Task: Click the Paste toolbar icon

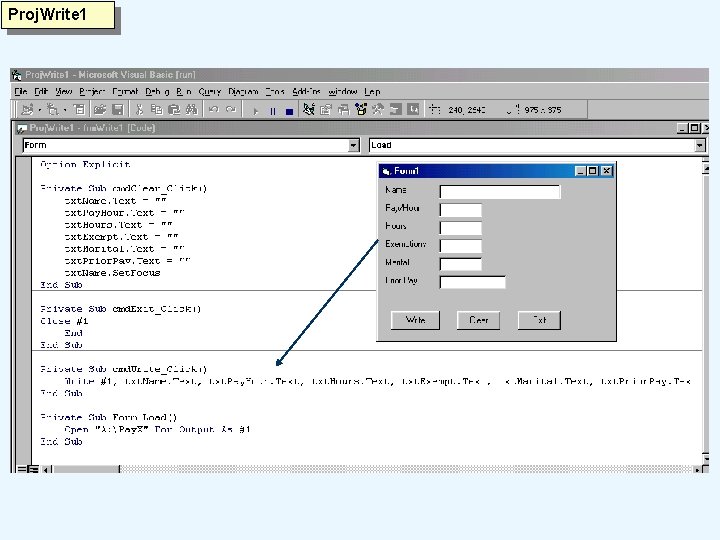Action: 174,110
